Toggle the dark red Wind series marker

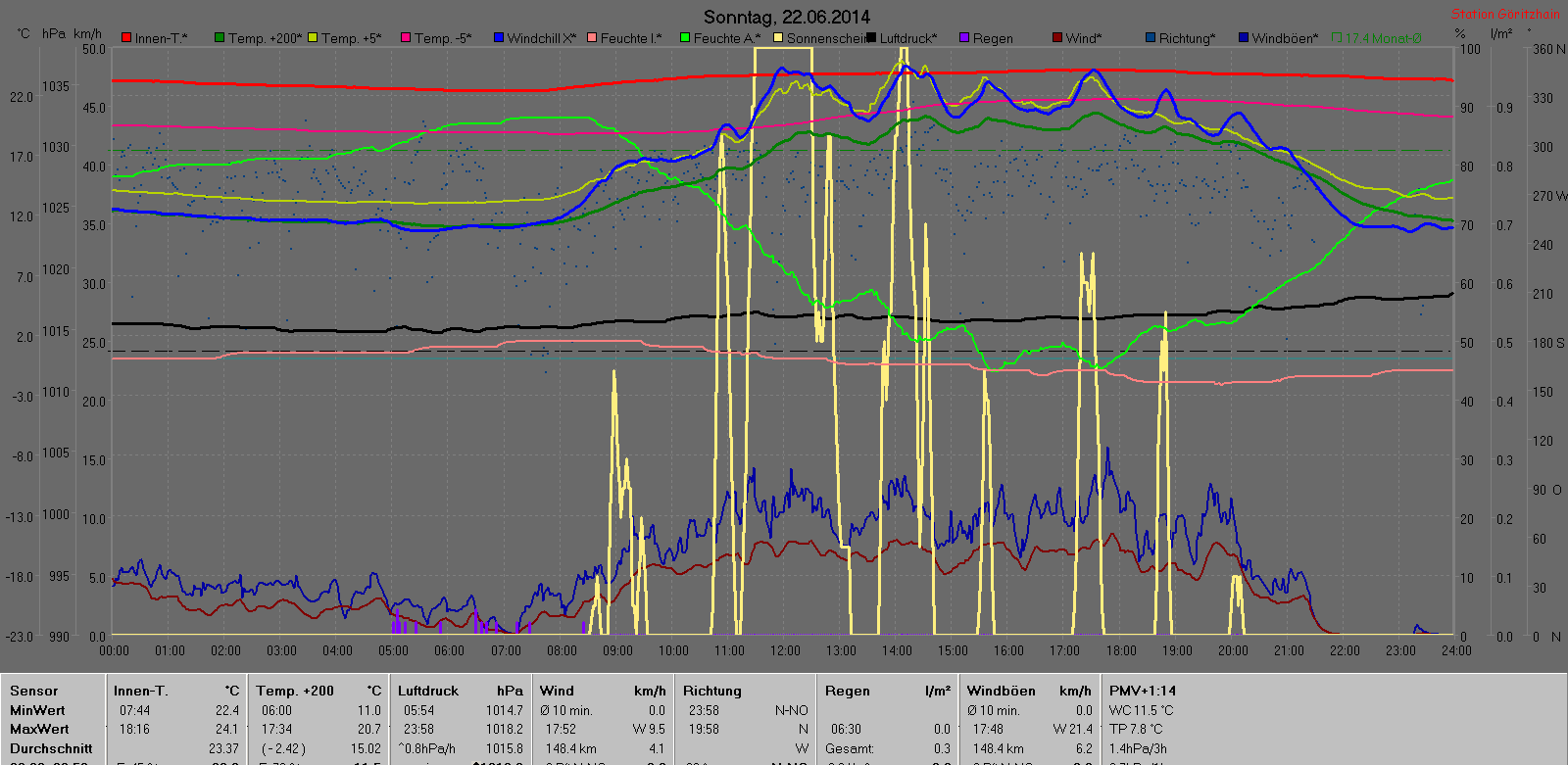tap(1057, 38)
